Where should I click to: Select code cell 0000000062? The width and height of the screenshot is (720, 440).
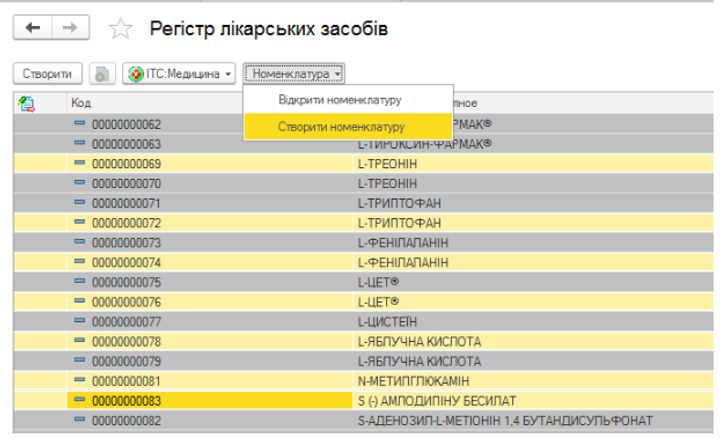[x=126, y=124]
